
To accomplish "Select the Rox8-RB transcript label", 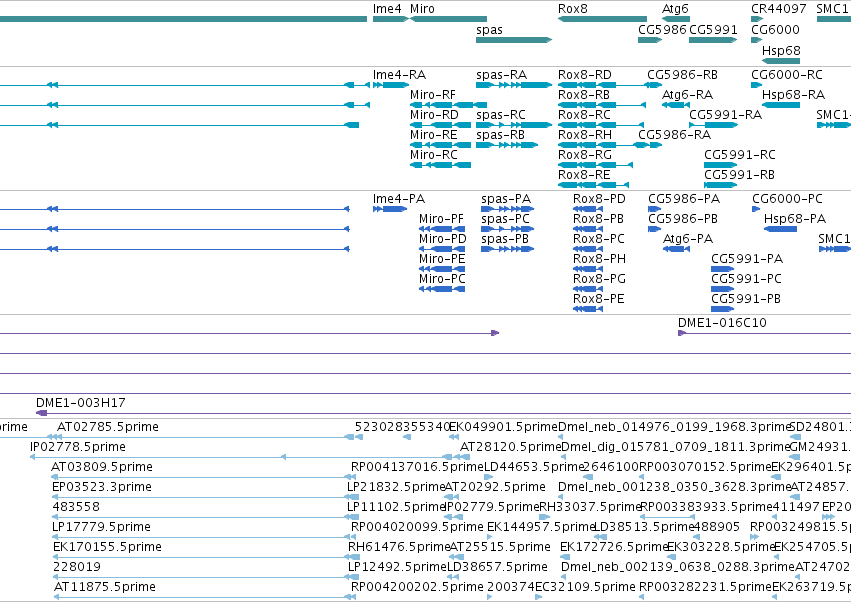I will click(x=584, y=95).
